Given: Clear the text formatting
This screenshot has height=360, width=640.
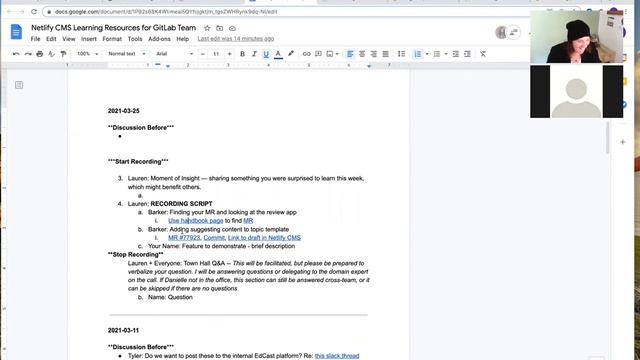Looking at the screenshot, I should [x=483, y=54].
